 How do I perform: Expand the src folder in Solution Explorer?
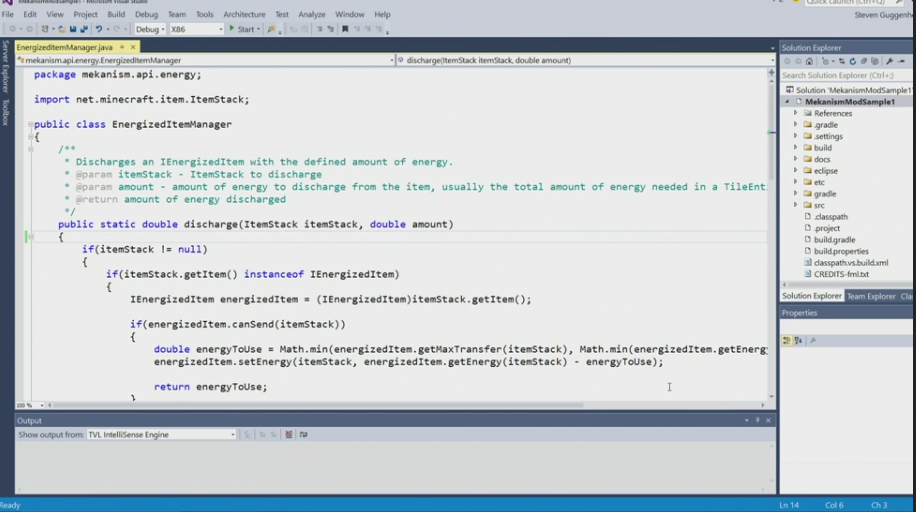tap(796, 205)
